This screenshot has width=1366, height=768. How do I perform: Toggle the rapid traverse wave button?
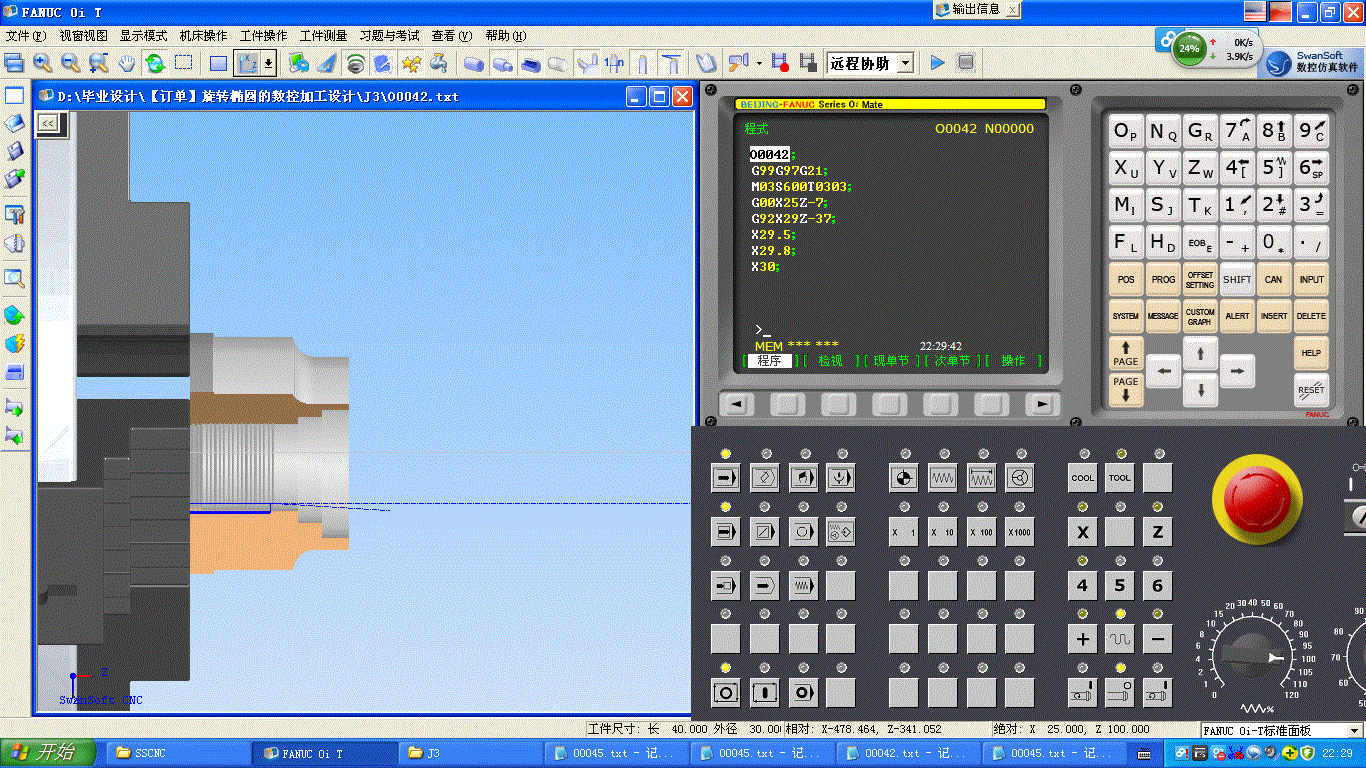(1120, 639)
